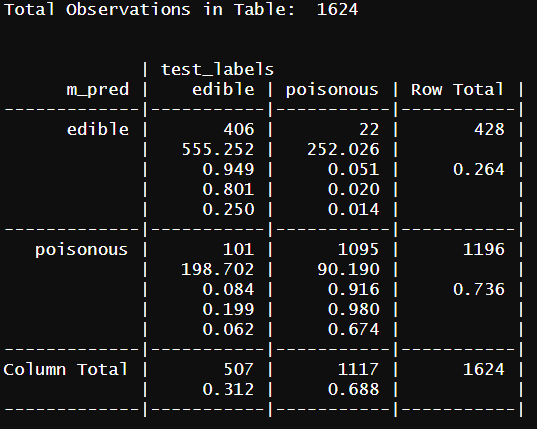Select the count 406
537x429 pixels.
(239, 129)
